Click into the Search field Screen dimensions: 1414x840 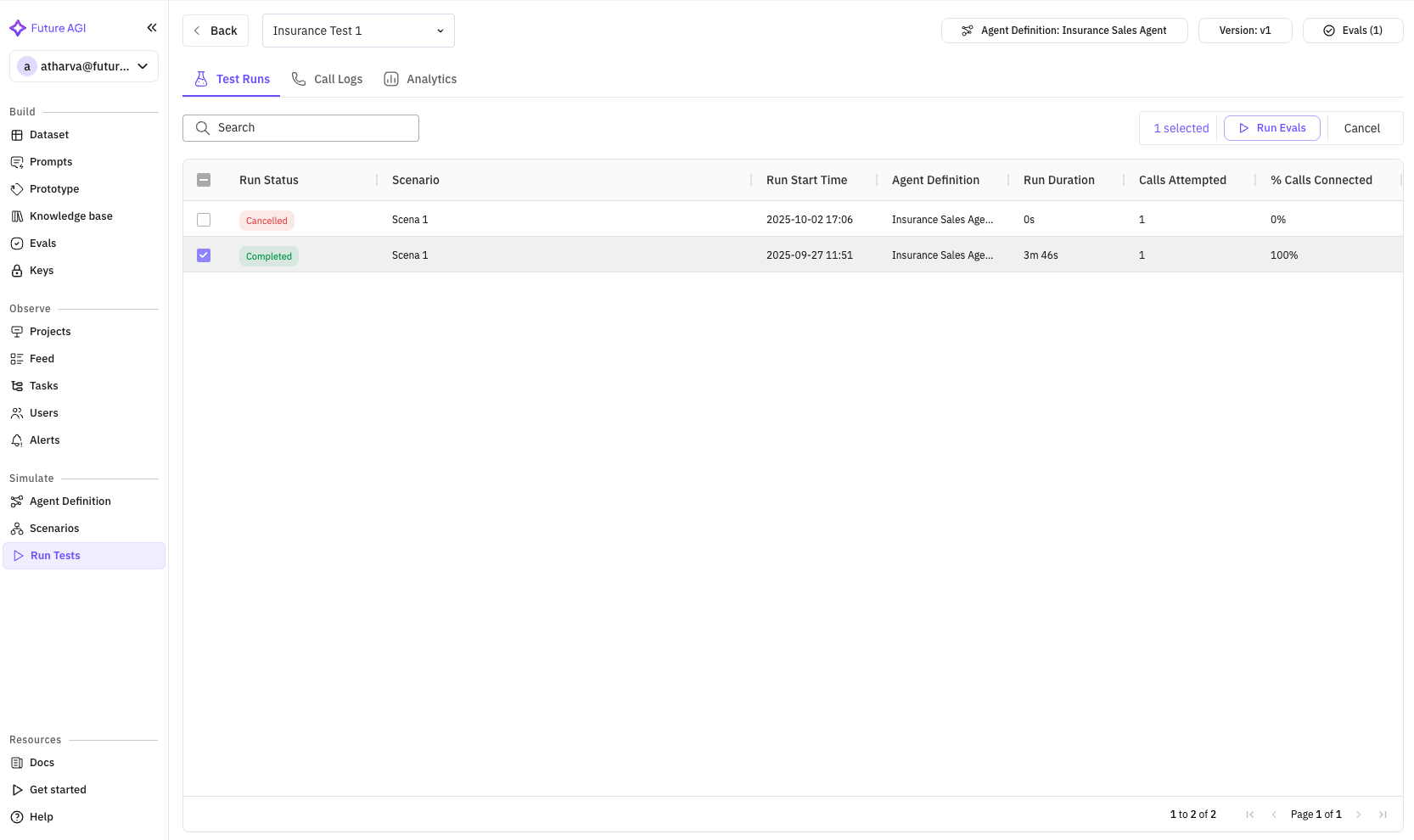click(x=300, y=128)
